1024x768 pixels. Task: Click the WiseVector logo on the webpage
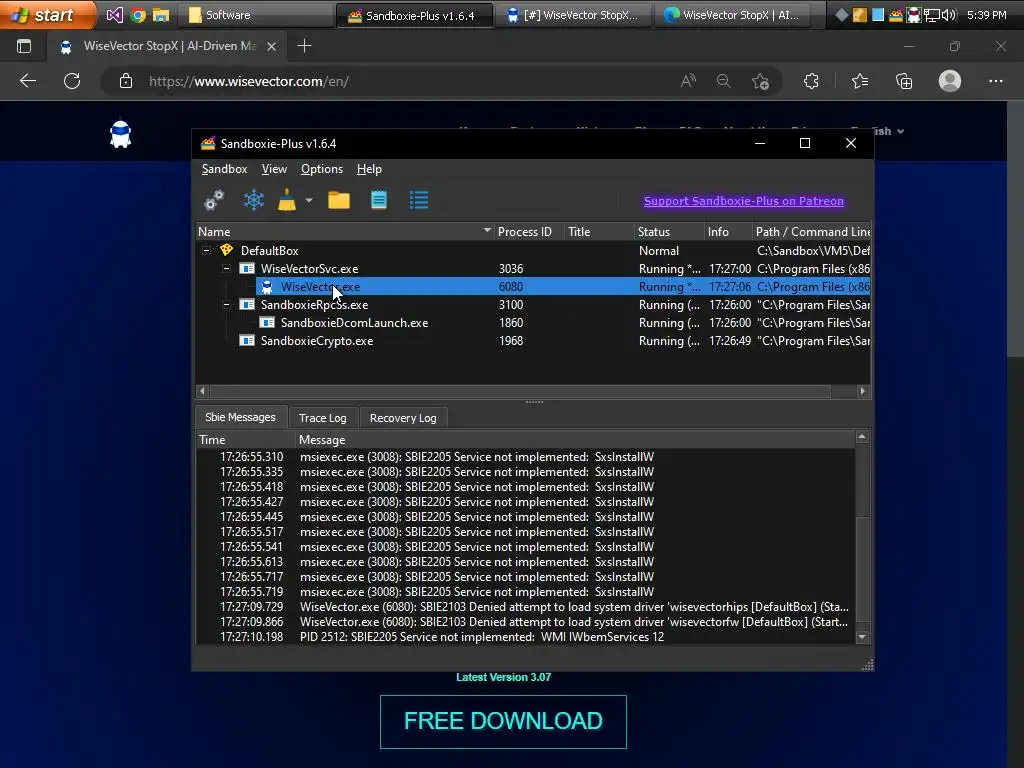(x=121, y=134)
